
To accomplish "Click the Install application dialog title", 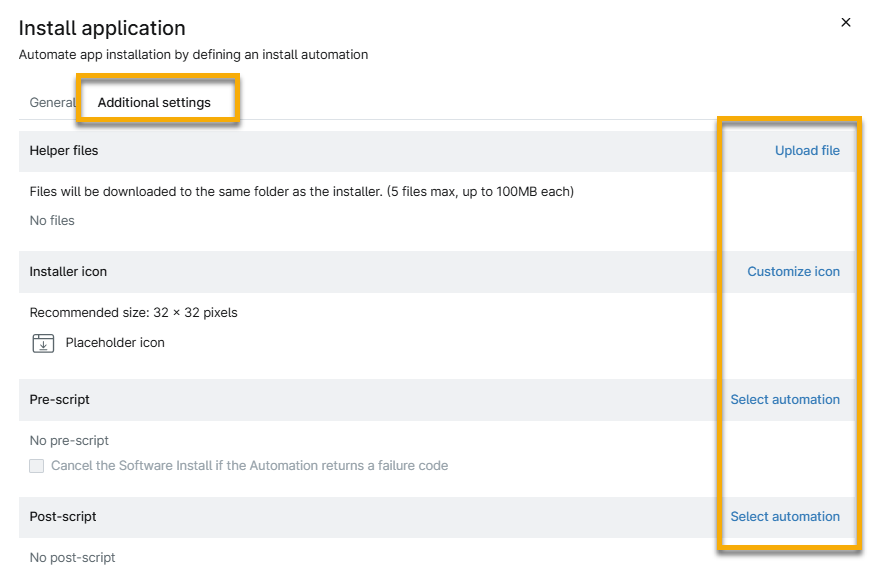I will [x=100, y=28].
